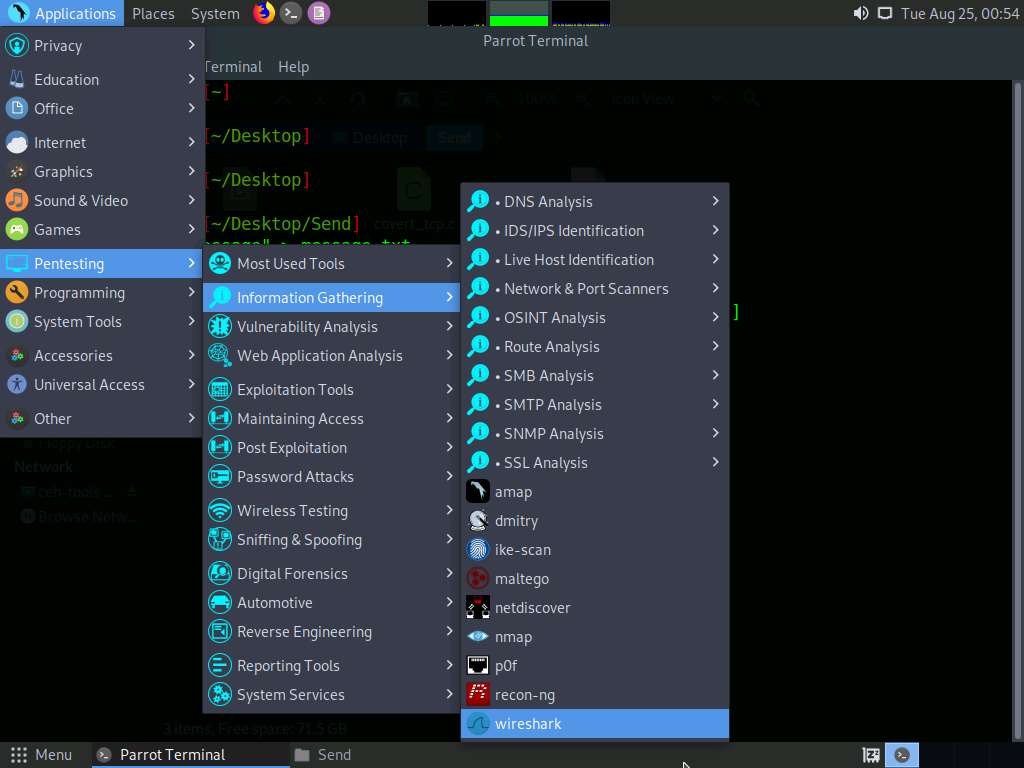Open the Education category

click(x=101, y=79)
